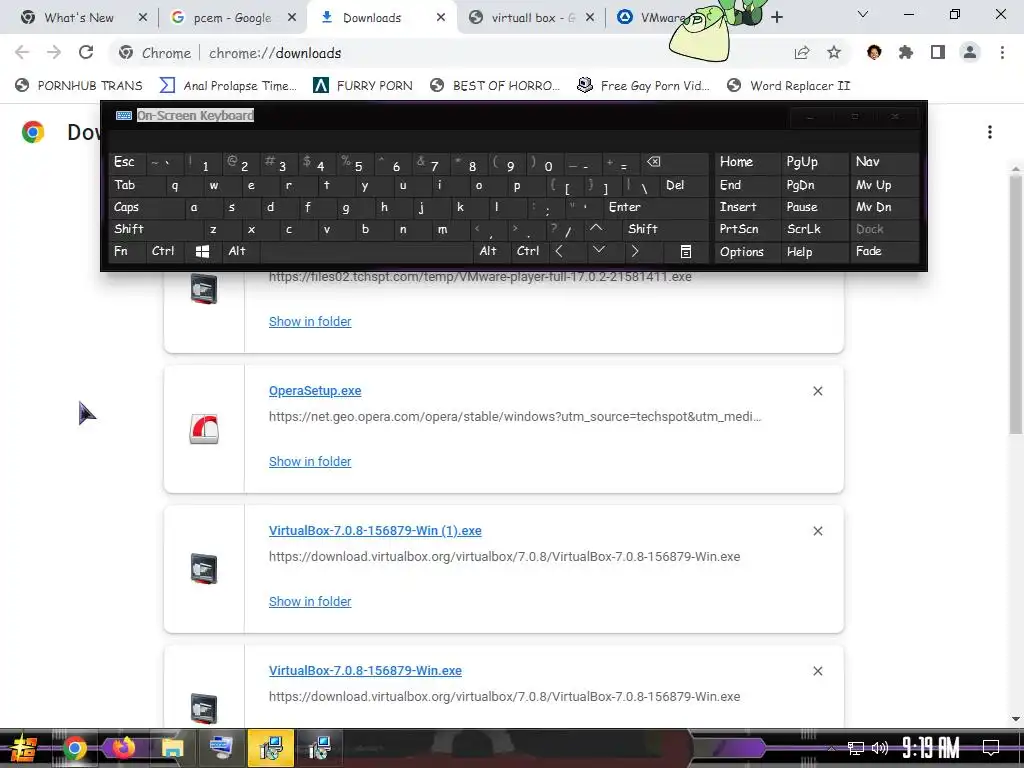Click the VMware player file icon
Image resolution: width=1024 pixels, height=768 pixels.
[x=204, y=289]
